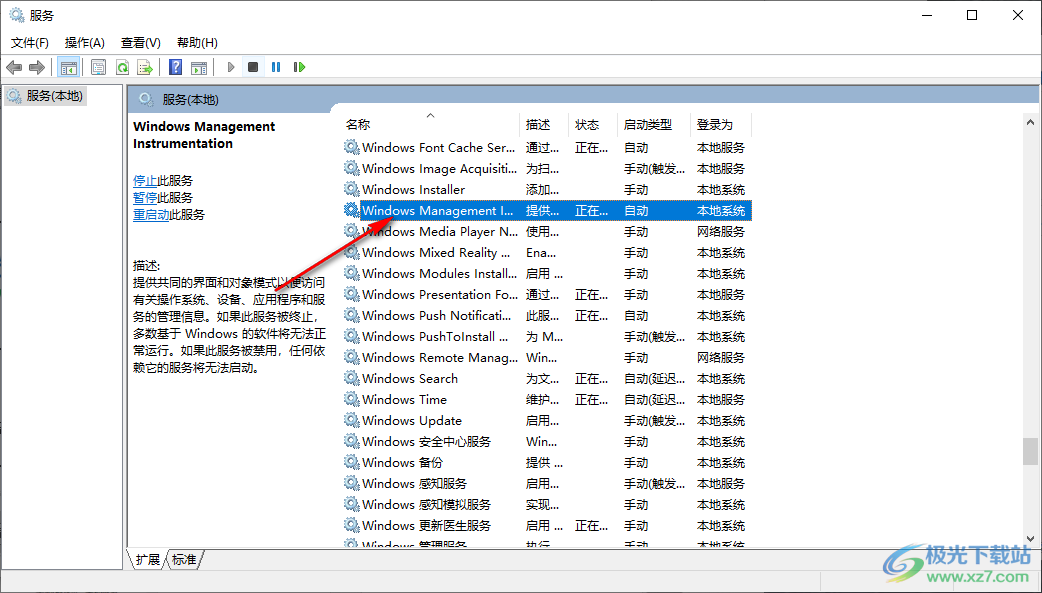Viewport: 1042px width, 593px height.
Task: Select Windows Media Player Network service
Action: click(x=548, y=231)
